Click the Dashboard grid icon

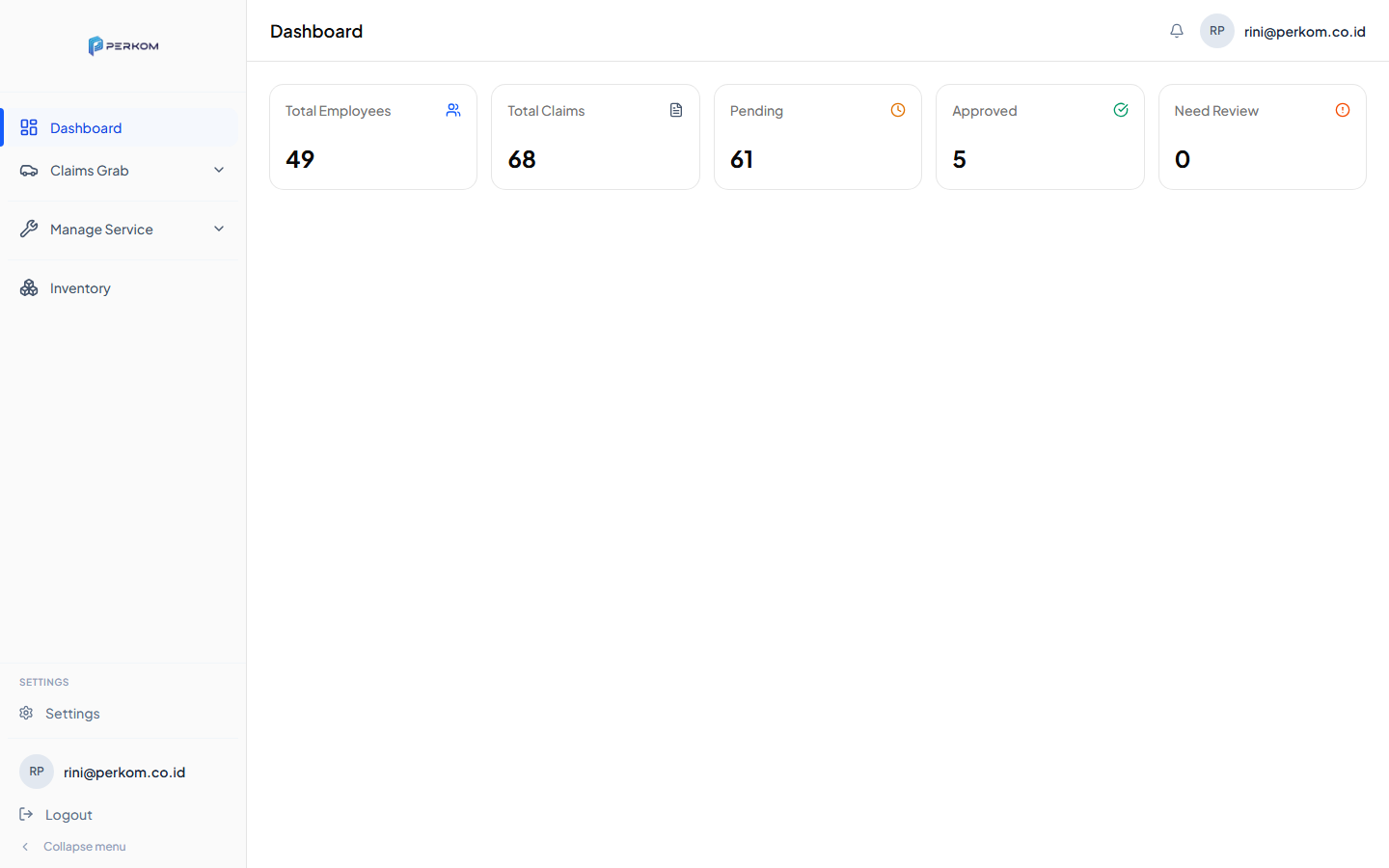(x=29, y=127)
